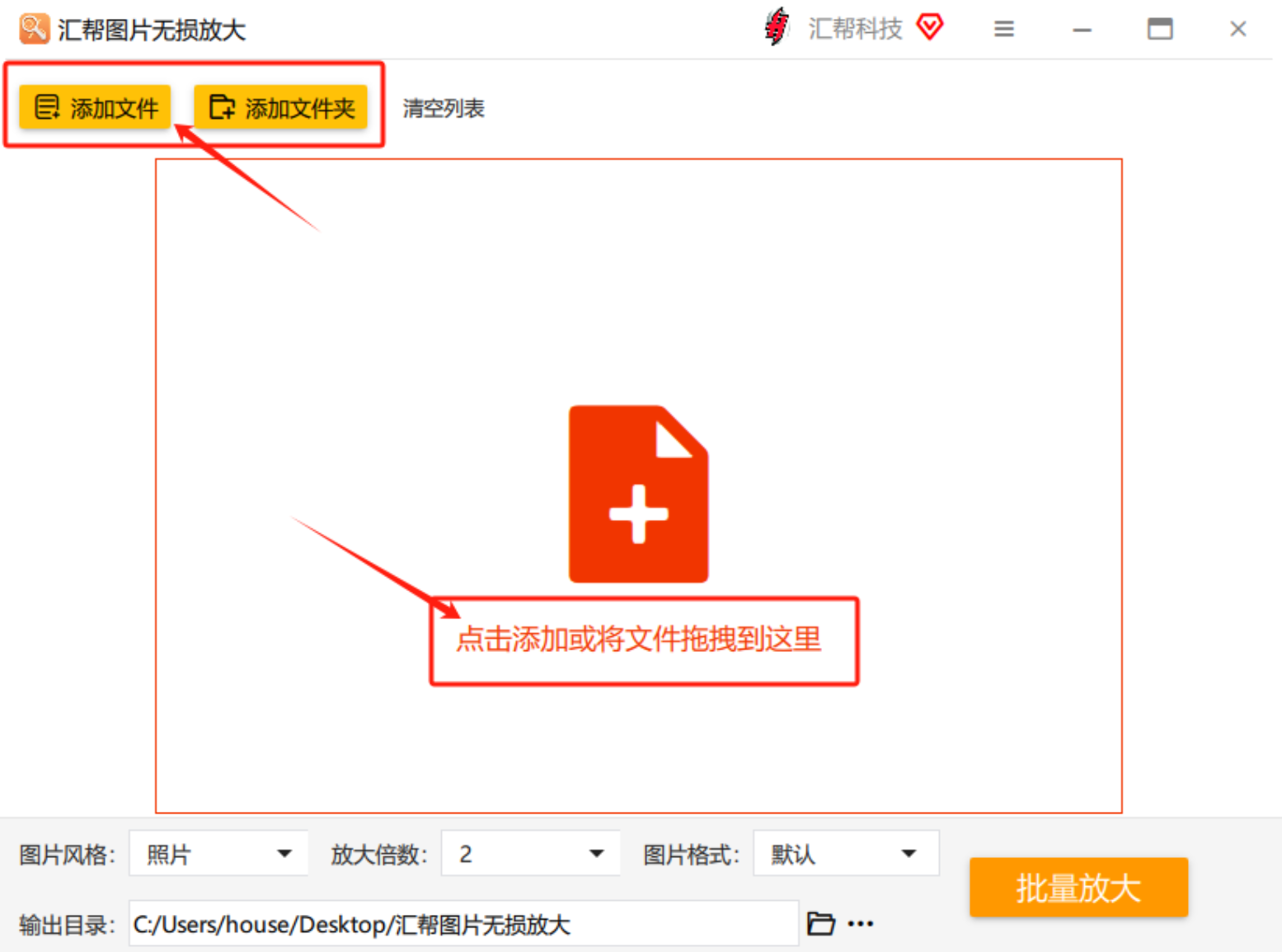
Task: Click the three-dots browse directory icon
Action: 861,924
